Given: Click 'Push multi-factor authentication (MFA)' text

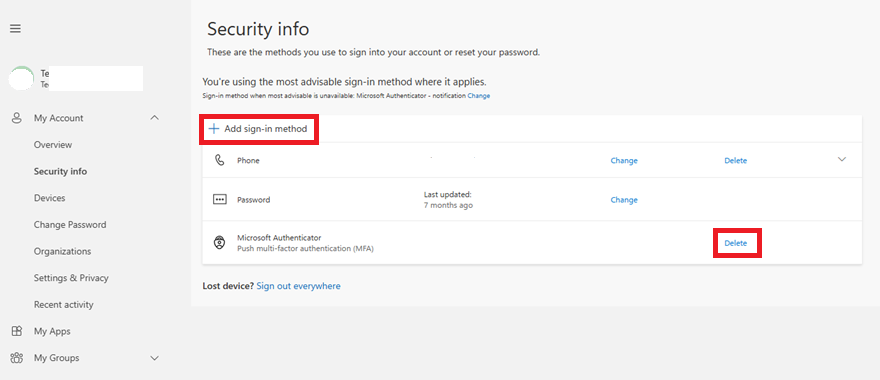Looking at the screenshot, I should pyautogui.click(x=305, y=248).
